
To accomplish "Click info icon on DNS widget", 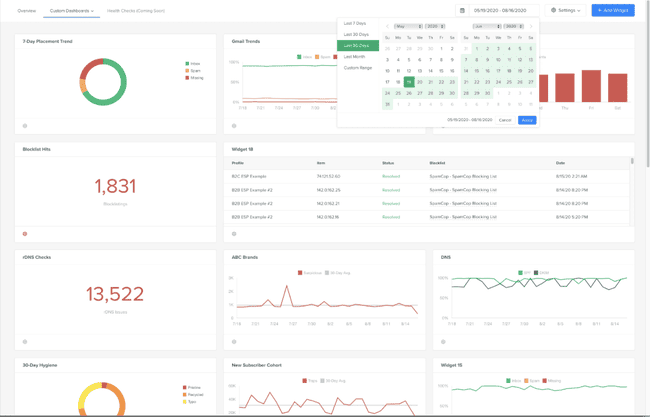I will 443,342.
